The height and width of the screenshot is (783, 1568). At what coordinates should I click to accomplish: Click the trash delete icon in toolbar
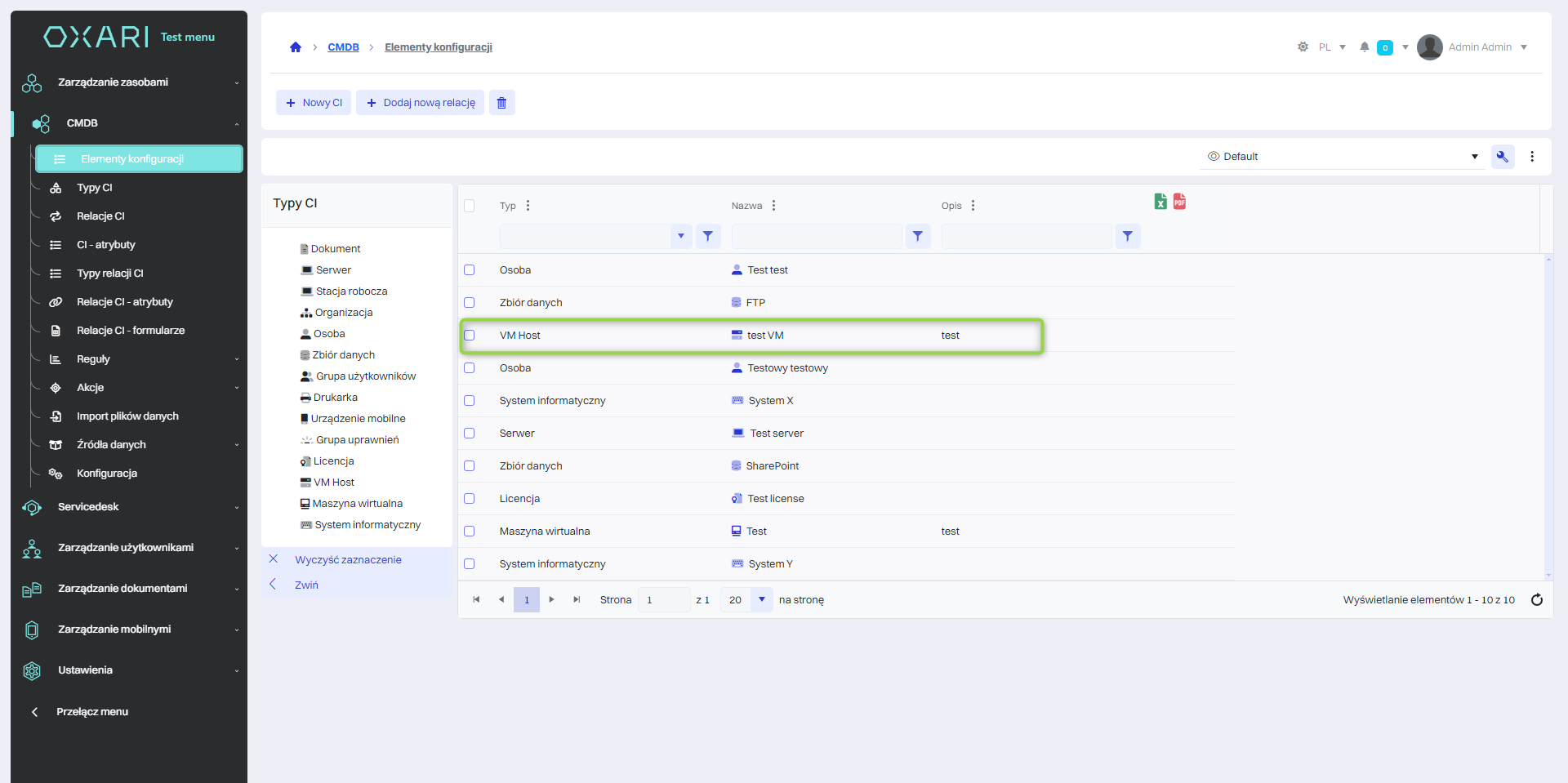(501, 103)
